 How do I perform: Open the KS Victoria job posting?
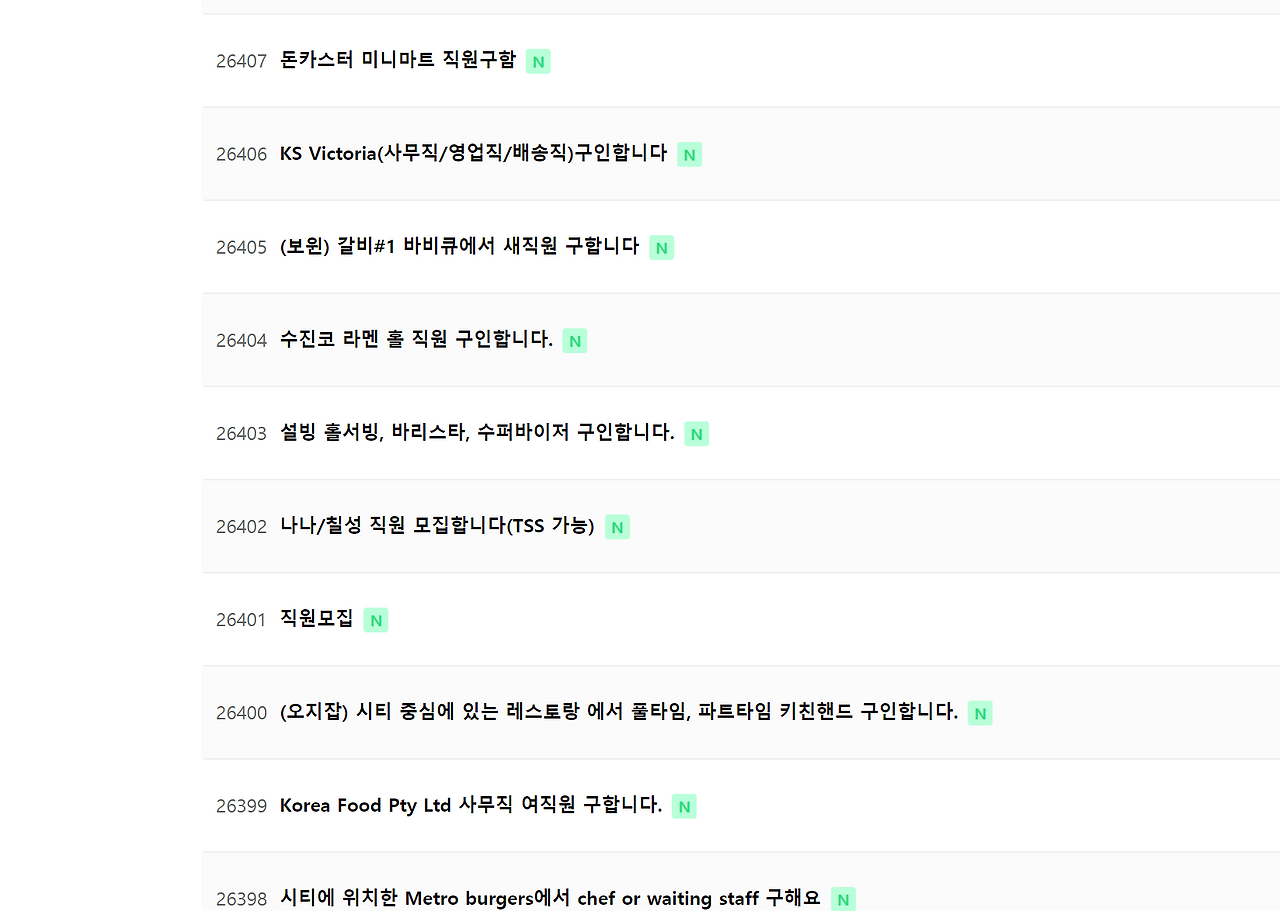(472, 153)
